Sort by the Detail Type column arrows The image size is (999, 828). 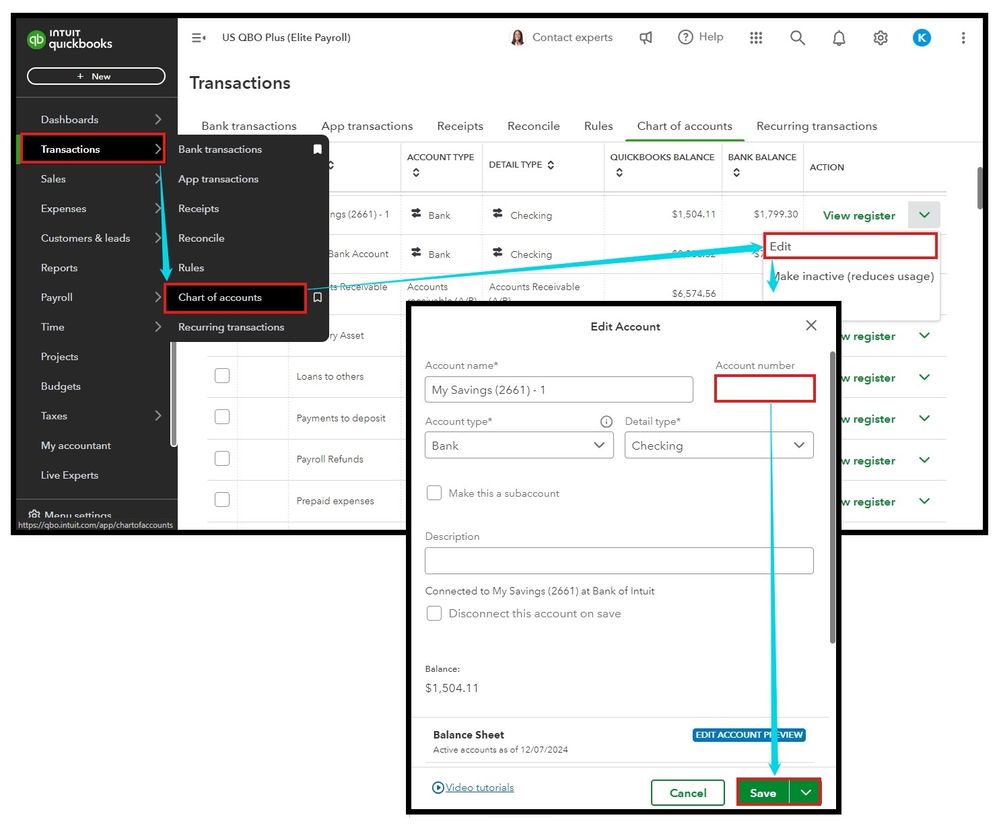click(550, 165)
